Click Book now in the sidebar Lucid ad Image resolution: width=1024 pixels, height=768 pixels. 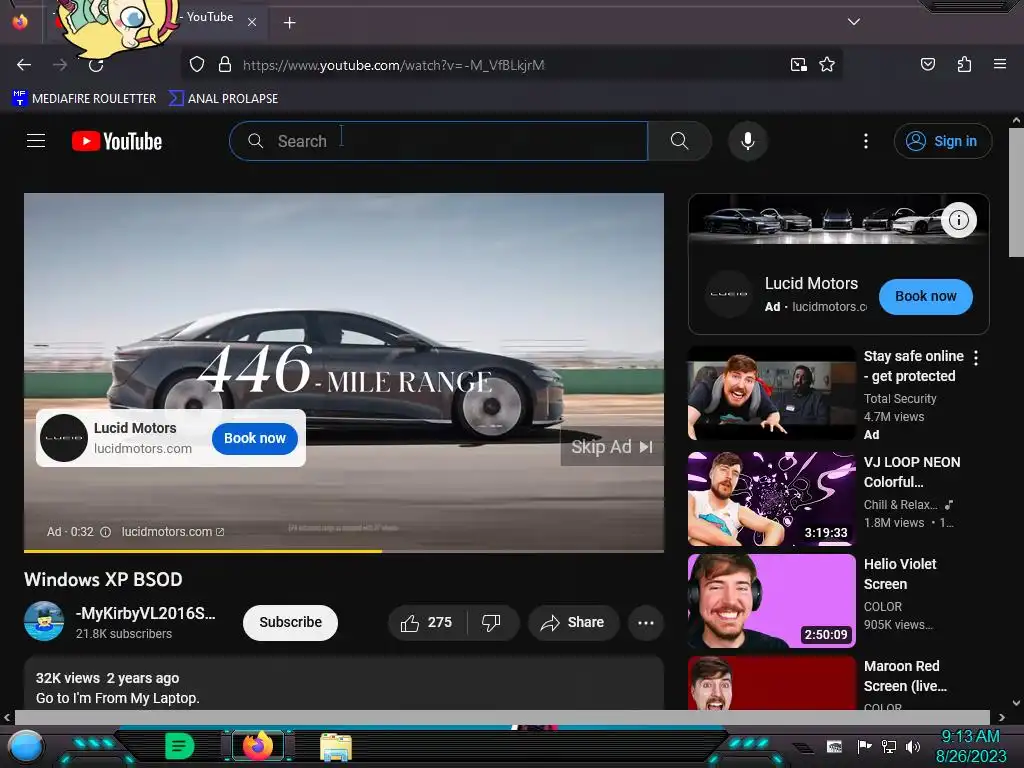tap(925, 296)
